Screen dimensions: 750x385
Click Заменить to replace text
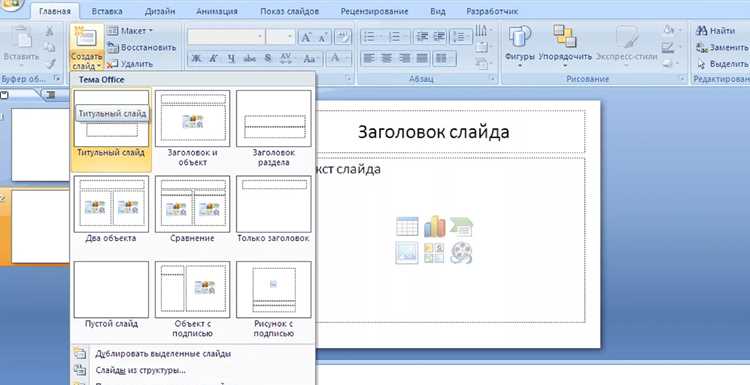[722, 47]
